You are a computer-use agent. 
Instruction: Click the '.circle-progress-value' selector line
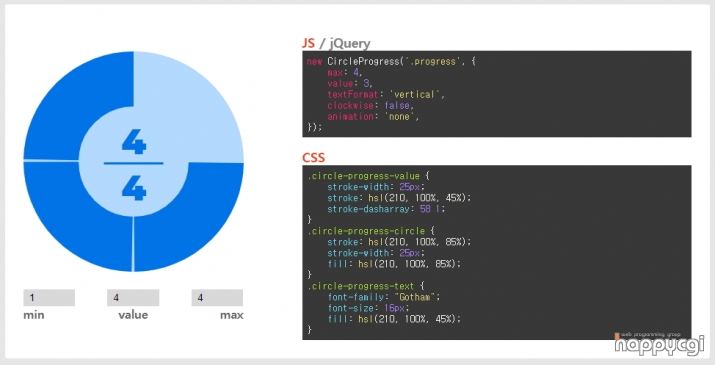(x=368, y=176)
